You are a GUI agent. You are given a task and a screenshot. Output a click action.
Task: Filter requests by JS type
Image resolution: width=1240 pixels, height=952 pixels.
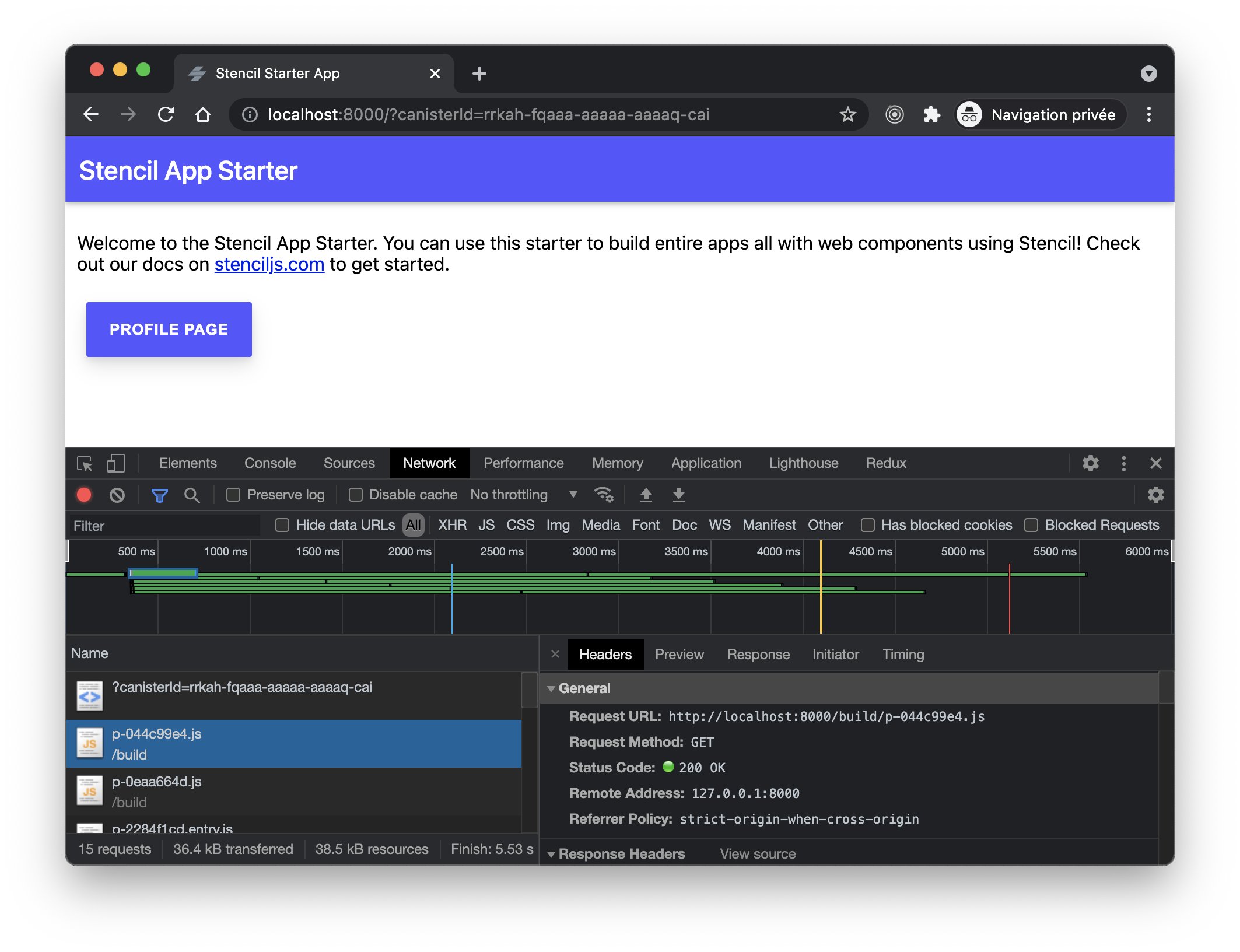[x=486, y=525]
